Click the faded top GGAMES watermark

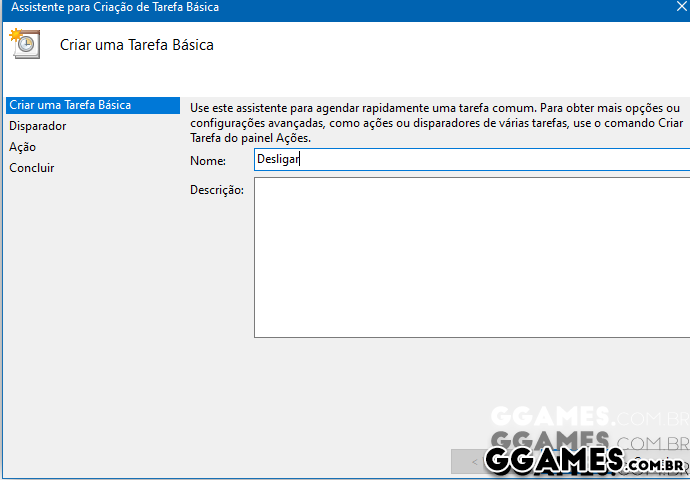pyautogui.click(x=586, y=415)
